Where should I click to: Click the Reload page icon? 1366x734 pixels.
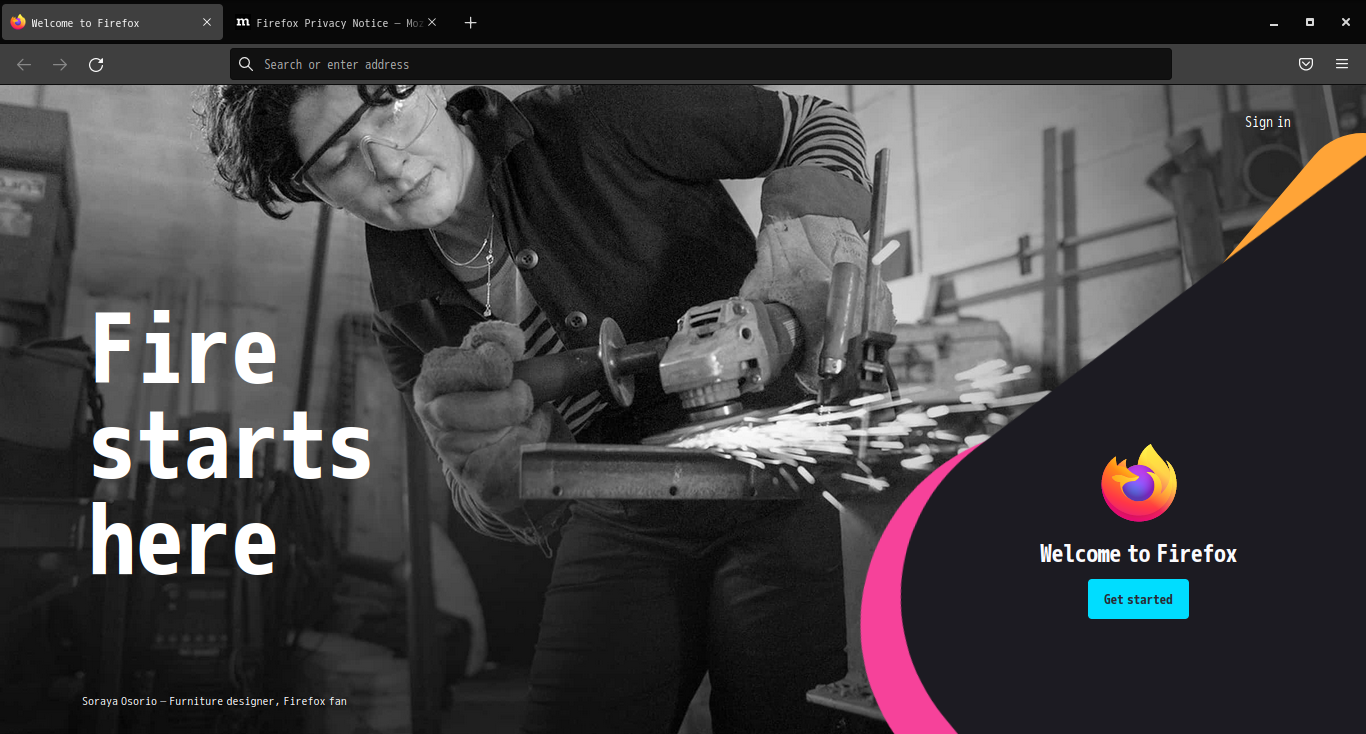click(x=96, y=64)
